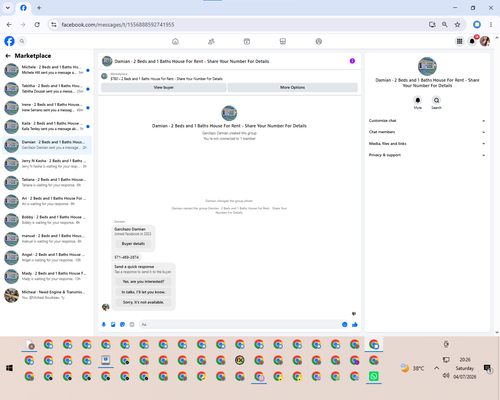
Task: Click the message input field
Action: [x=240, y=324]
